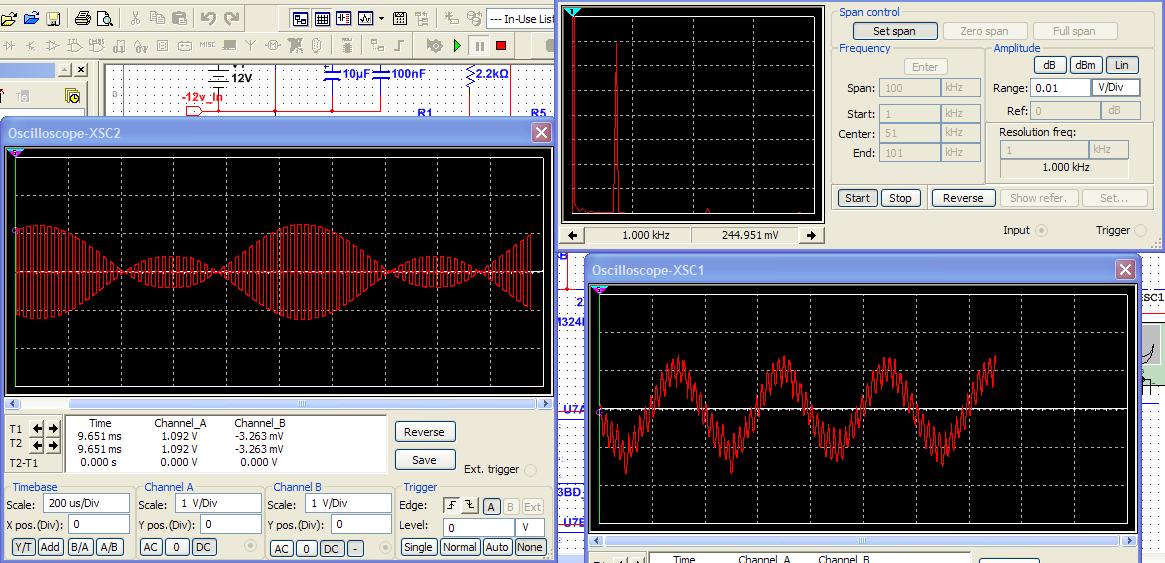The image size is (1165, 563).
Task: Switch amplitude to dB
Action: point(1050,65)
